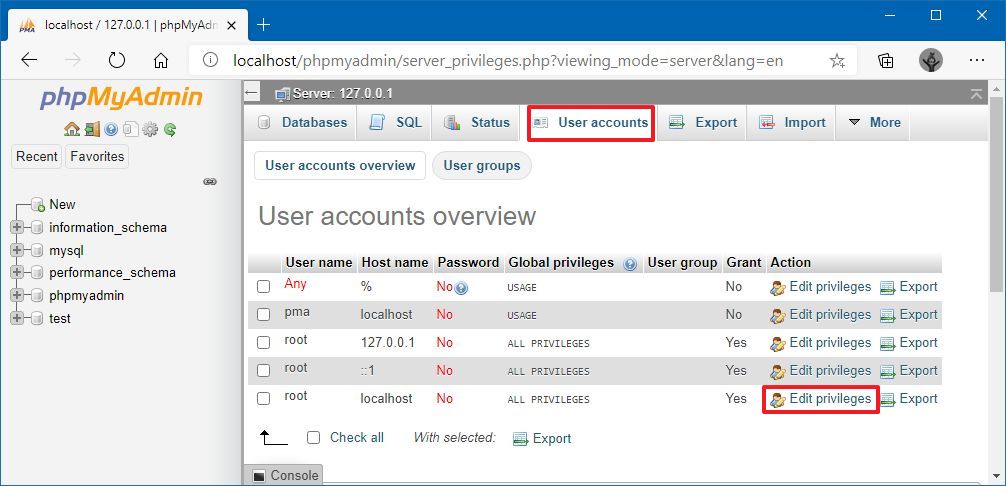Viewport: 1006px width, 486px height.
Task: Open the More dropdown menu
Action: [x=874, y=122]
